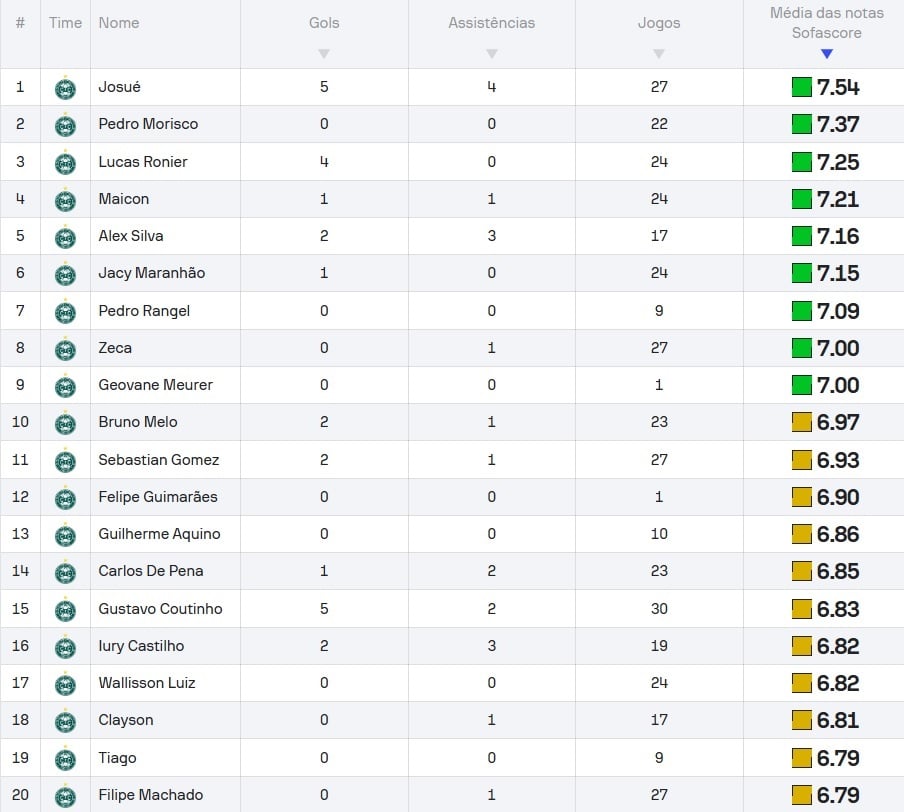The image size is (904, 812).
Task: Click the # ranking column header
Action: (x=20, y=23)
